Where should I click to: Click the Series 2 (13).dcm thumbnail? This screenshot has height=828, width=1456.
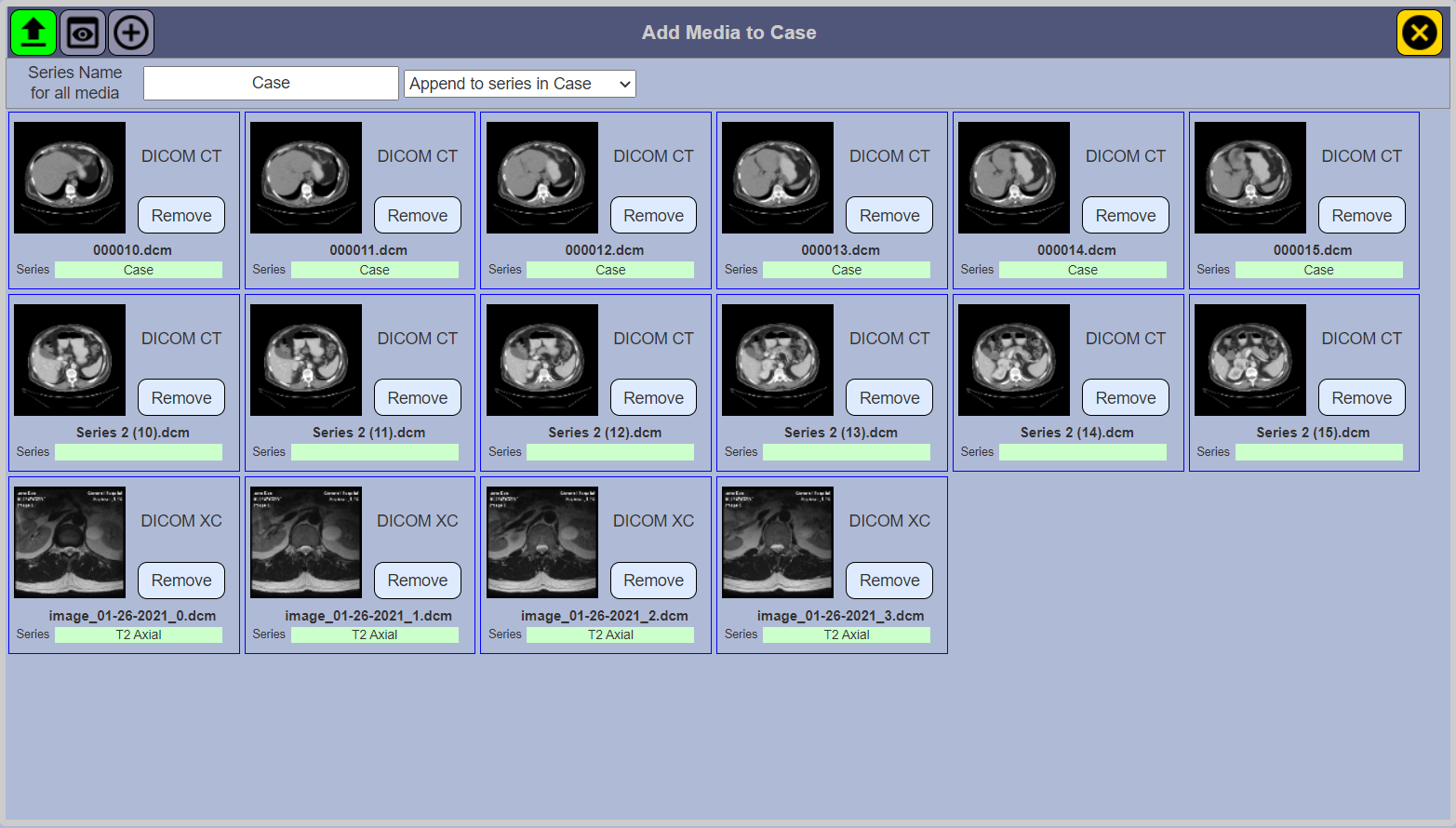pyautogui.click(x=778, y=360)
